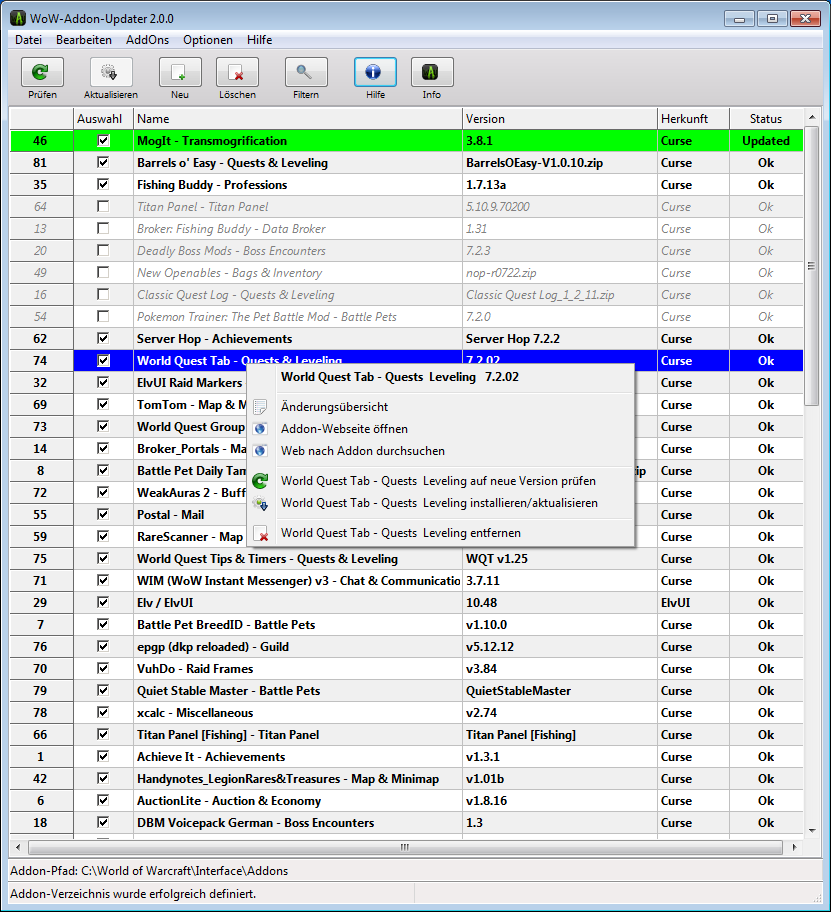The image size is (831, 912).
Task: Uncheck the Server Hop - Achievements checkbox
Action: pos(103,339)
